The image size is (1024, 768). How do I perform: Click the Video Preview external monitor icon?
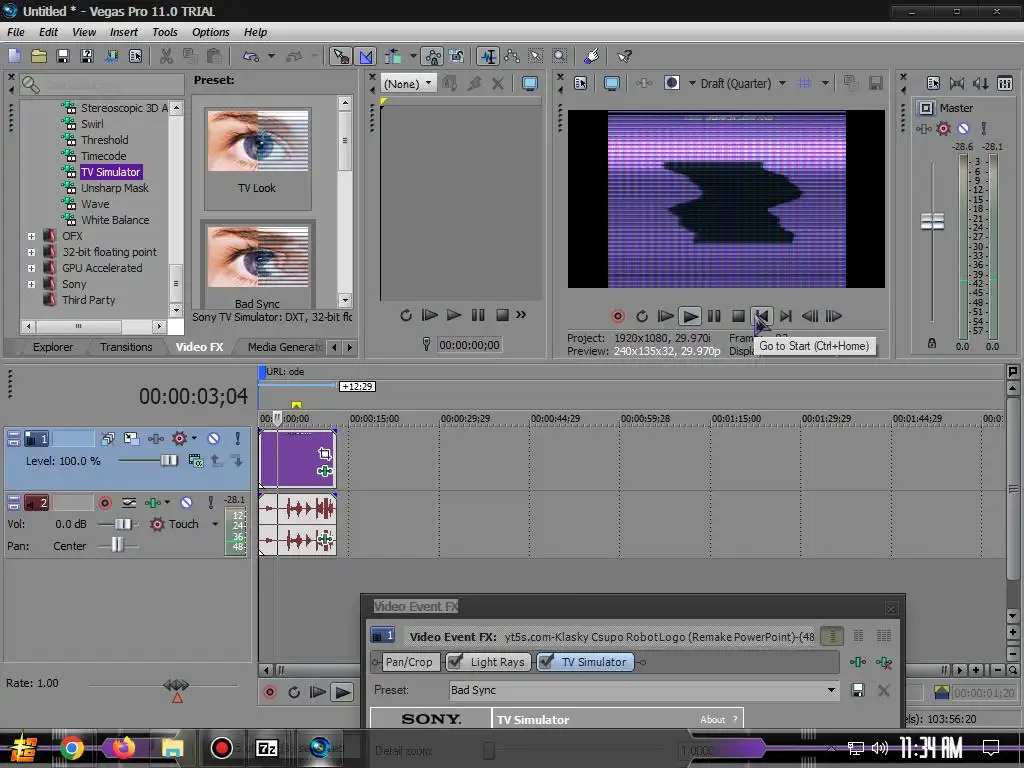click(611, 83)
